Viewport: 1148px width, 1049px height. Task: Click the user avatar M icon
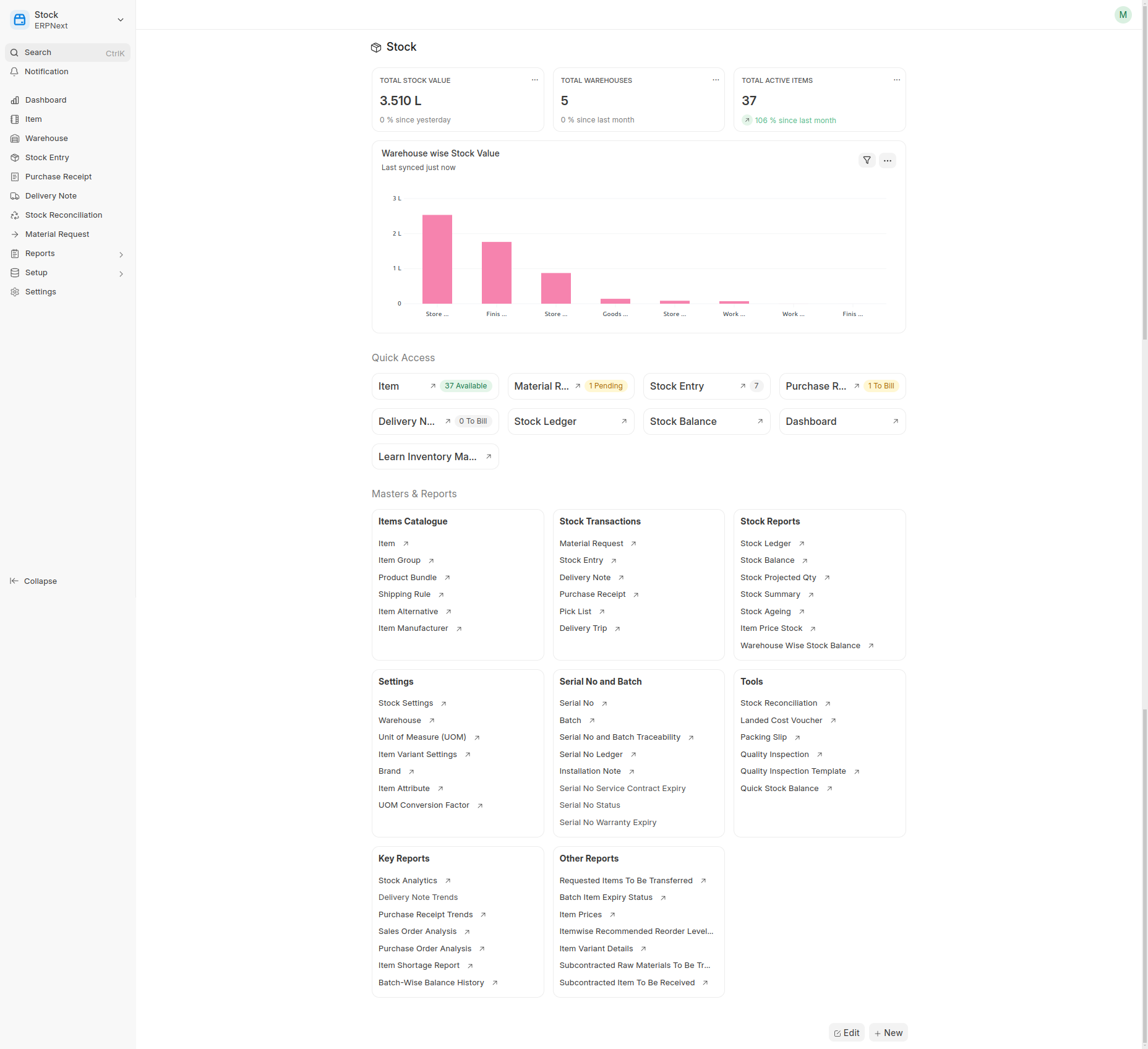tap(1123, 15)
